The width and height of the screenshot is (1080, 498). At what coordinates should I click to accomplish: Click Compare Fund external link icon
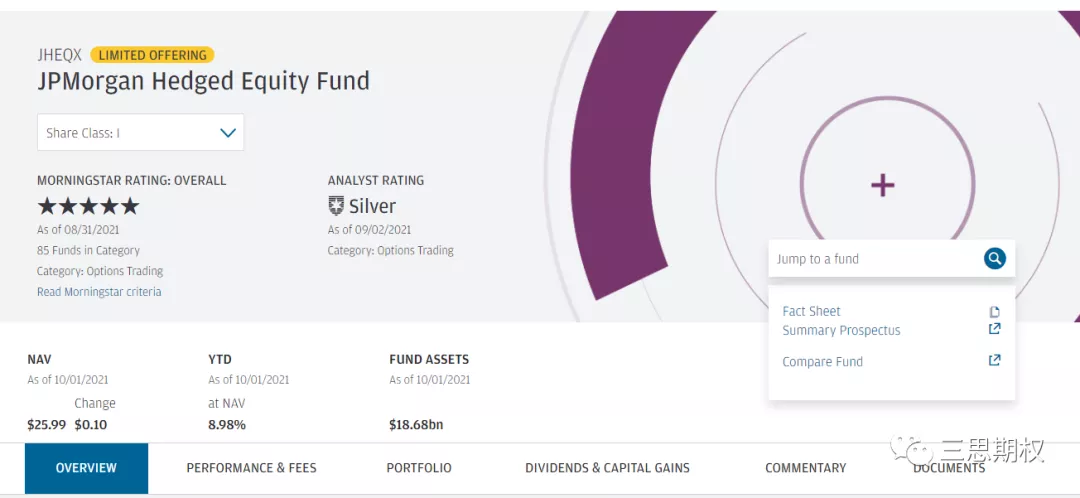(x=994, y=360)
